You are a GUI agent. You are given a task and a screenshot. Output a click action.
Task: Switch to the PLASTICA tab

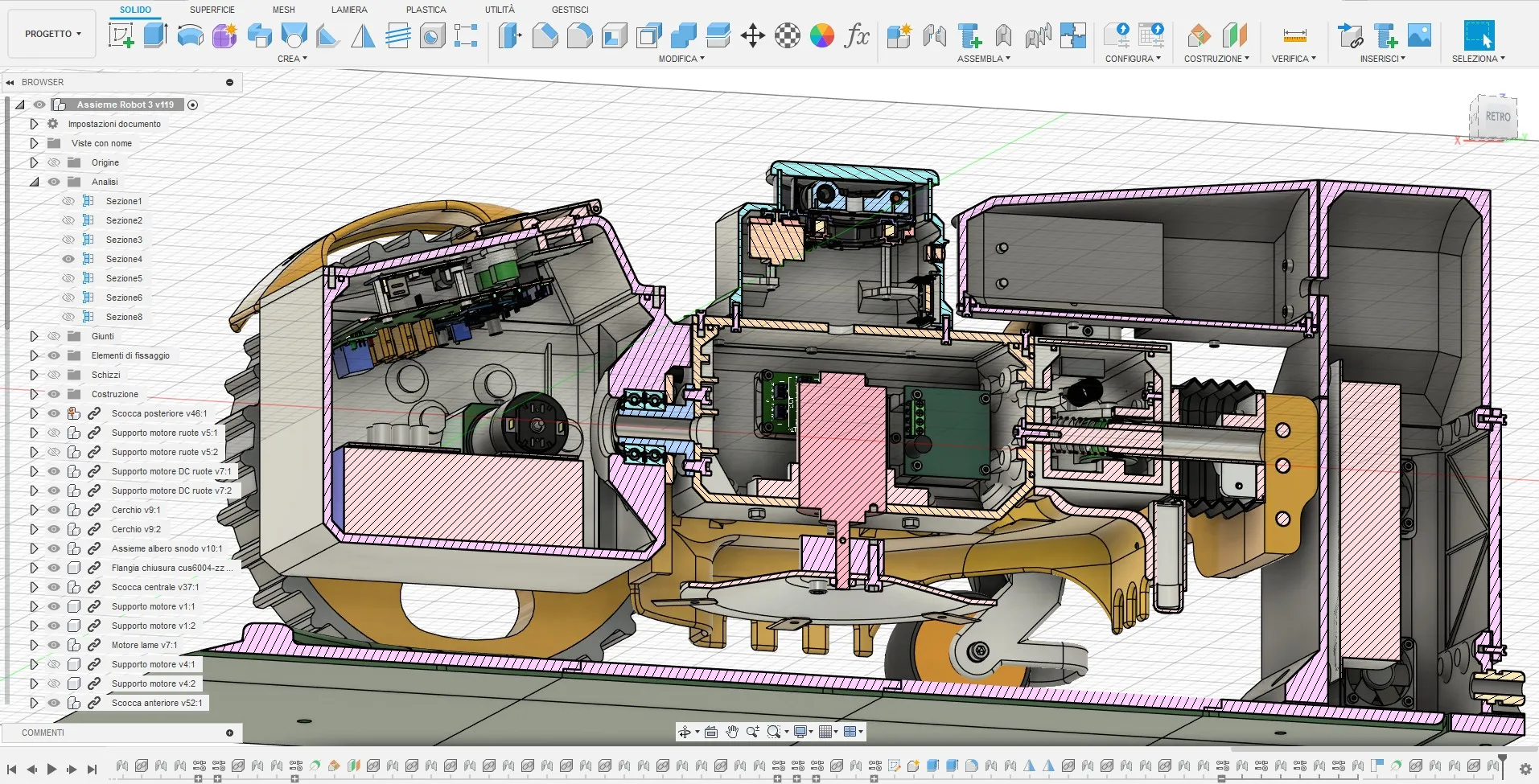426,10
